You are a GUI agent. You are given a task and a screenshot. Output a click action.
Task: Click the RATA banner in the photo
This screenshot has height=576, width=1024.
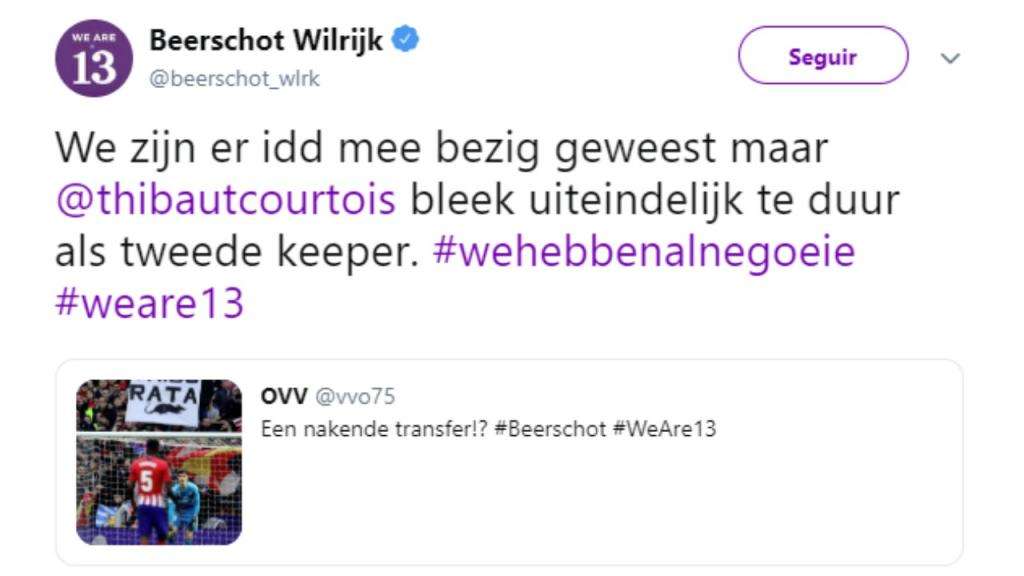coord(162,402)
